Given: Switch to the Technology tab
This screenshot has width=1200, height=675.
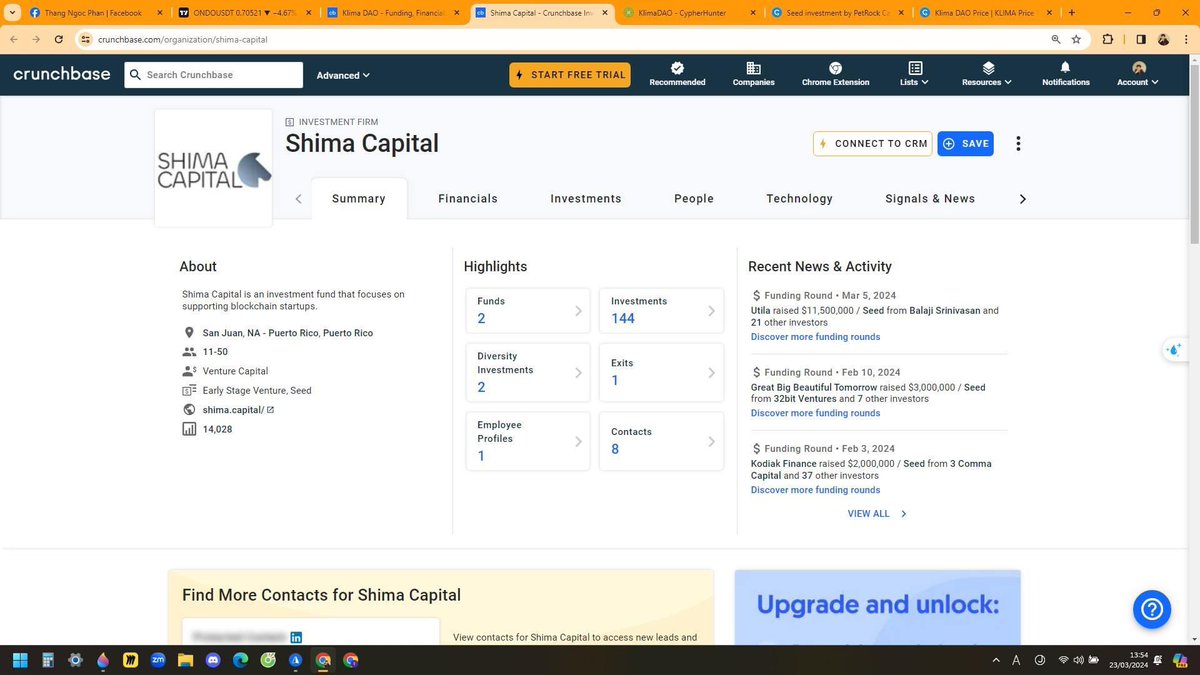Looking at the screenshot, I should coord(799,199).
